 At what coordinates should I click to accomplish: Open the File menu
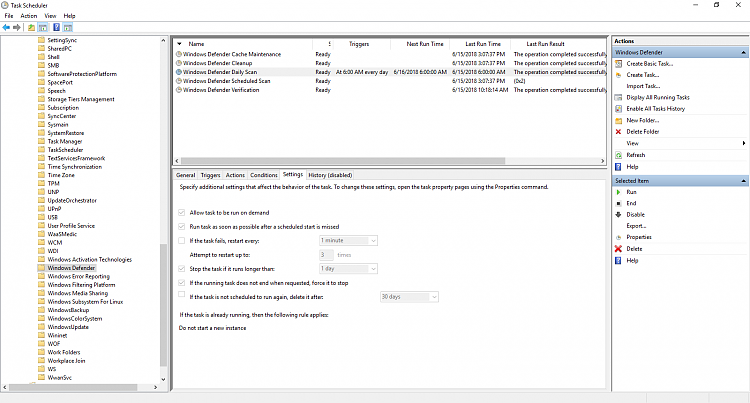click(9, 16)
